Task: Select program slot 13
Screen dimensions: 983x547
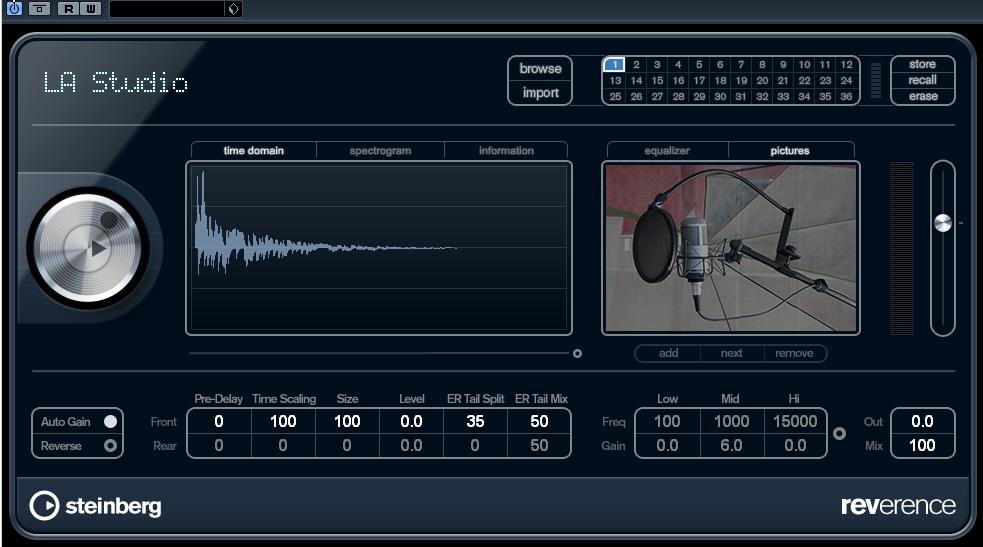Action: [x=615, y=81]
